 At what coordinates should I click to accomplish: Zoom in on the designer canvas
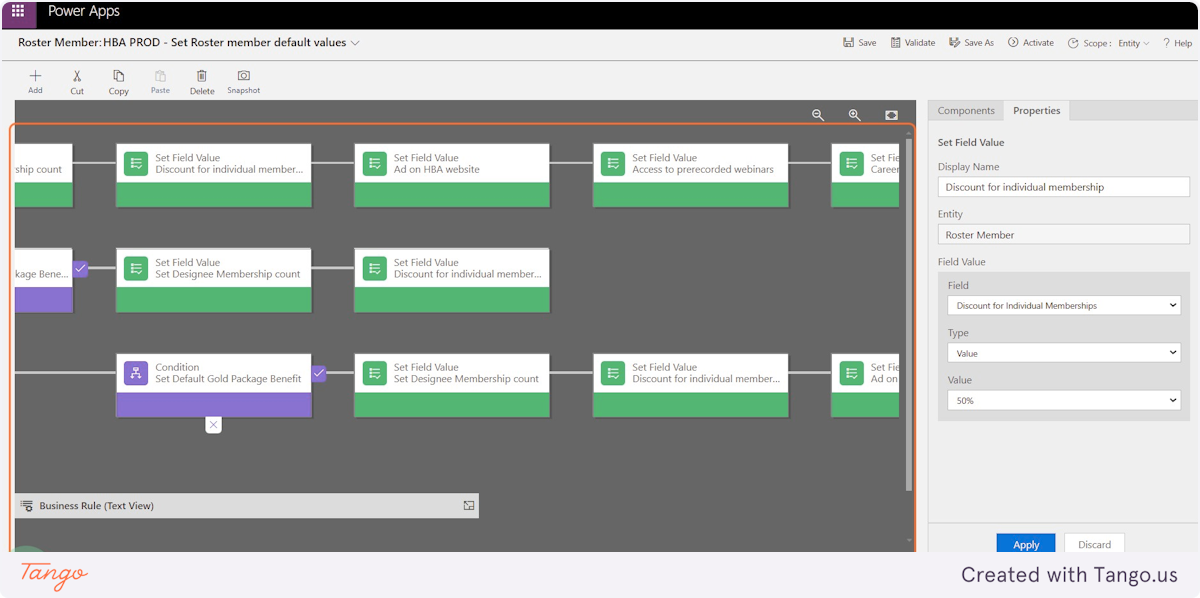pyautogui.click(x=855, y=115)
